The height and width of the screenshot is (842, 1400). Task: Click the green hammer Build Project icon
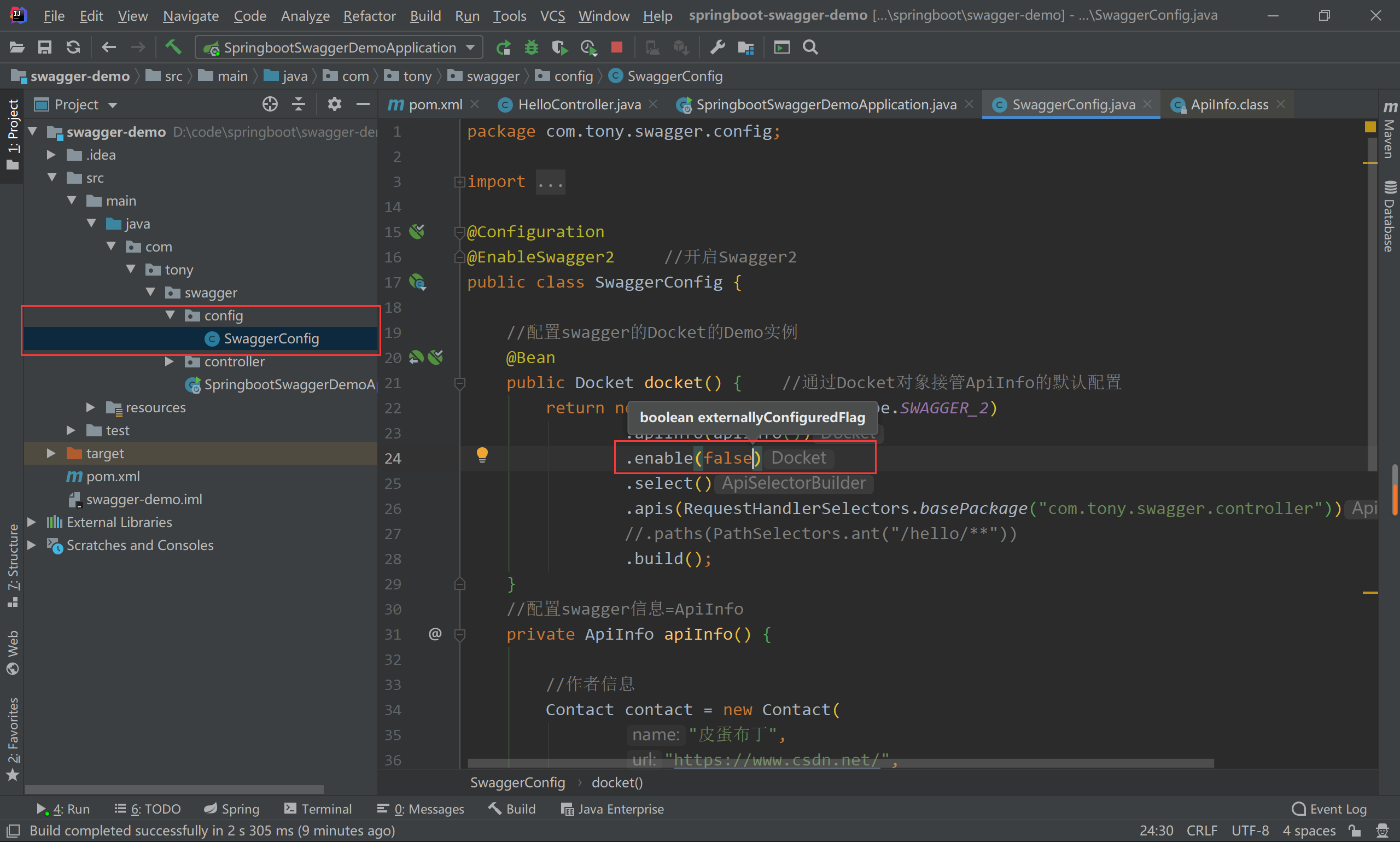click(173, 47)
